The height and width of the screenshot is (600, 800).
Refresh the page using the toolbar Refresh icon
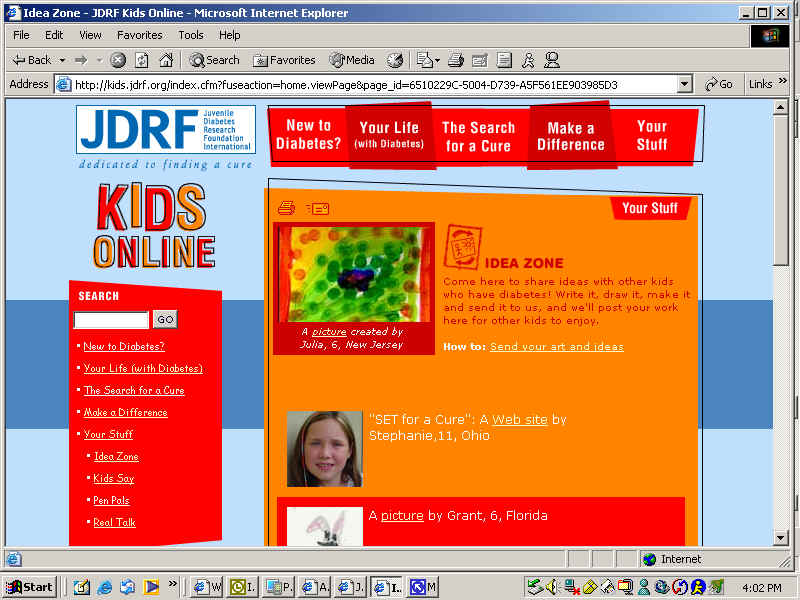click(142, 60)
